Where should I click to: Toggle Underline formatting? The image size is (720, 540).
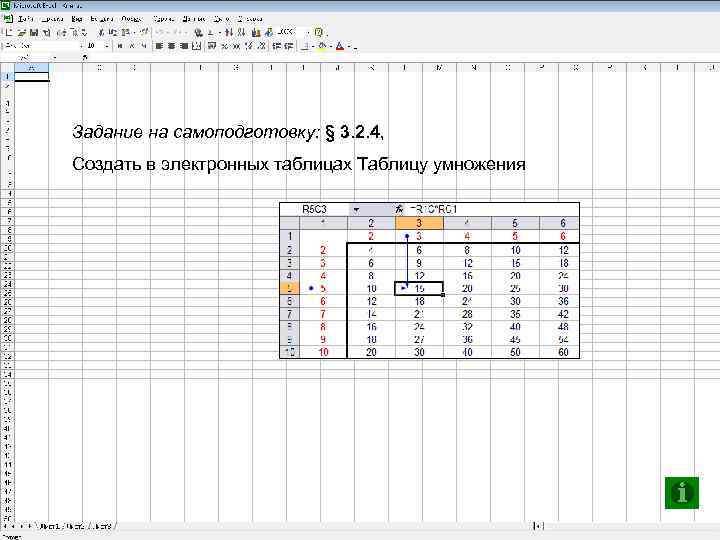point(144,46)
